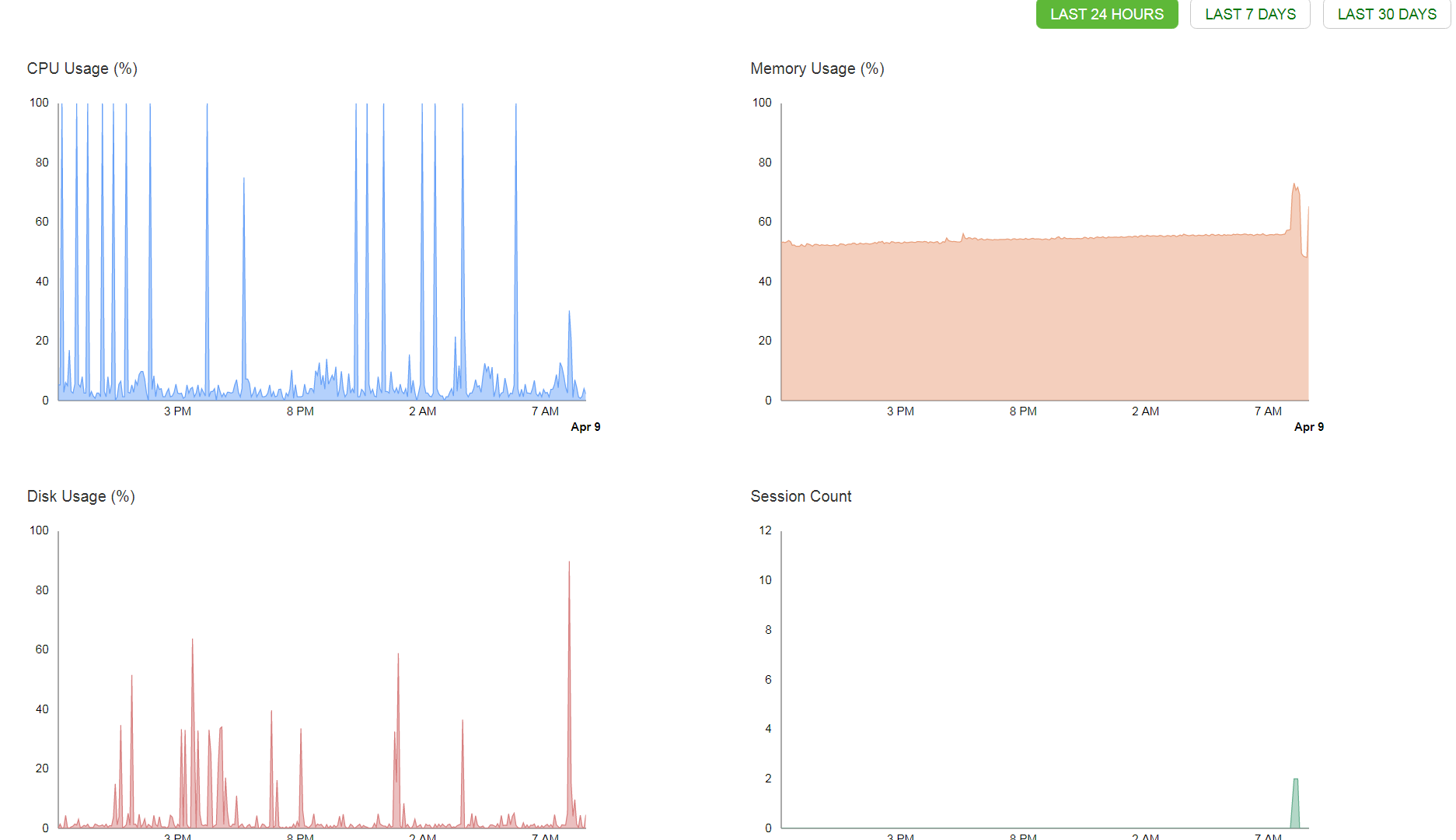The height and width of the screenshot is (840, 1456).
Task: Click the 7 AM label under the Memory Usage chart
Action: (x=1268, y=411)
